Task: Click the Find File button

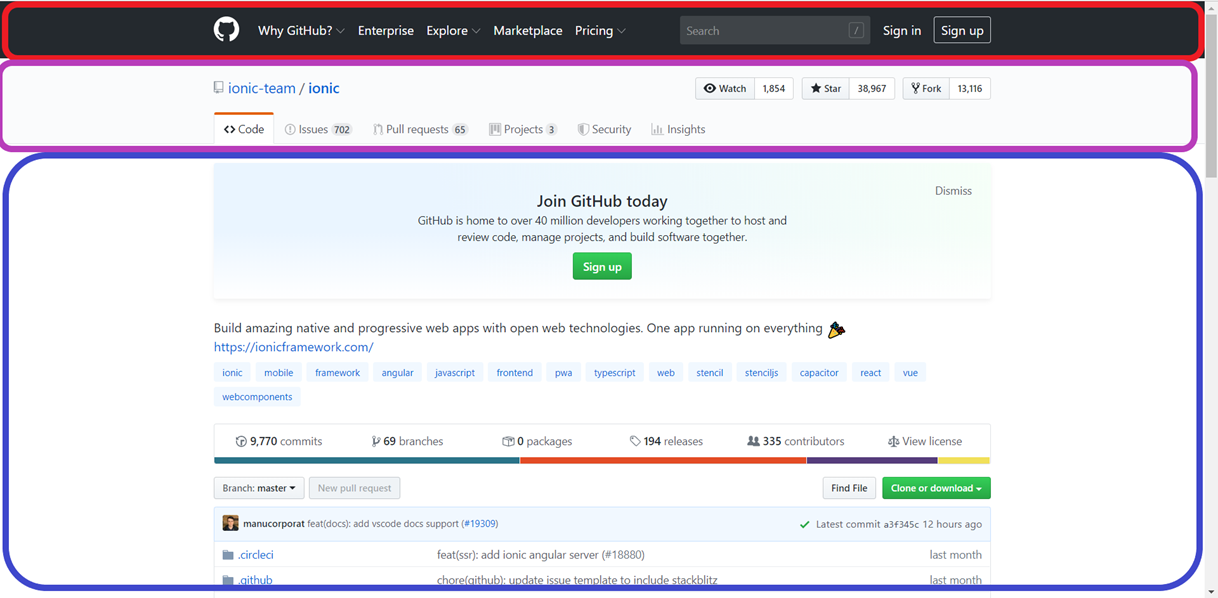Action: point(849,488)
